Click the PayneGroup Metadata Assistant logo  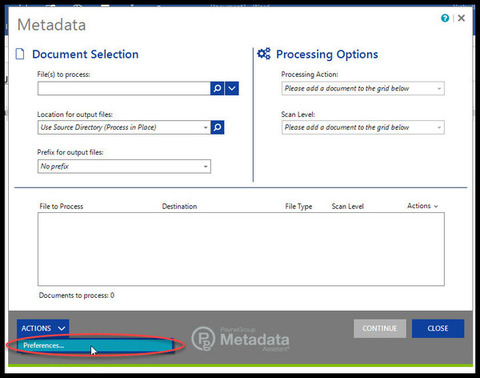pyautogui.click(x=241, y=338)
